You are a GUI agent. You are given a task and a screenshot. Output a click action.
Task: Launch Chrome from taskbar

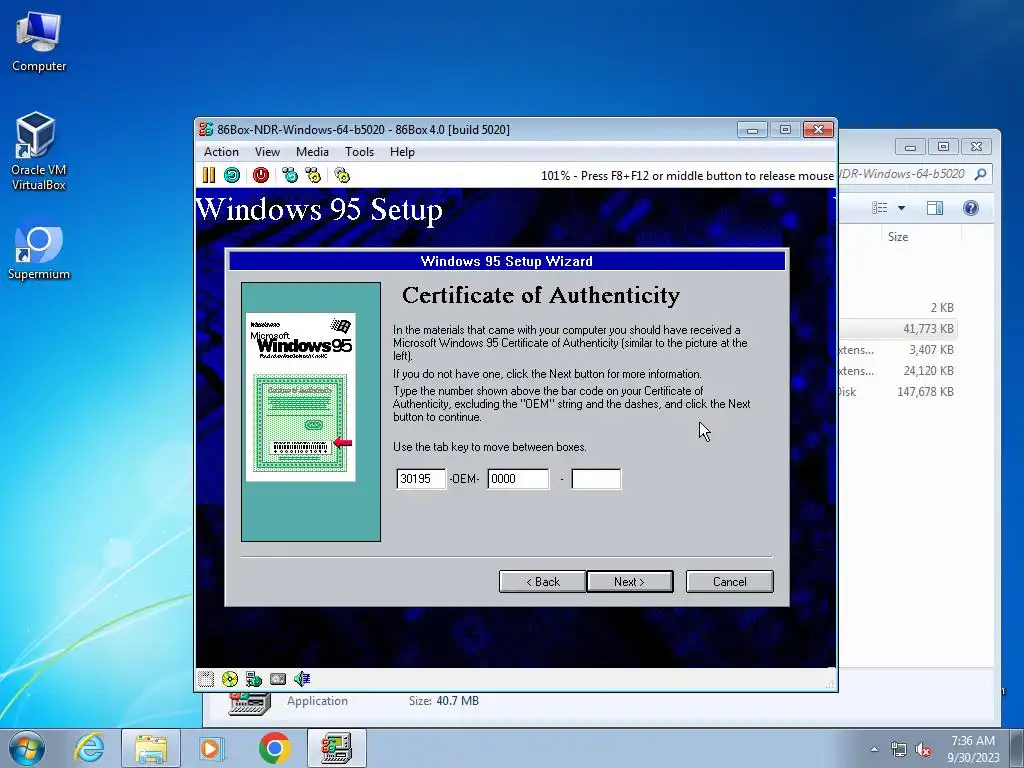click(x=274, y=748)
